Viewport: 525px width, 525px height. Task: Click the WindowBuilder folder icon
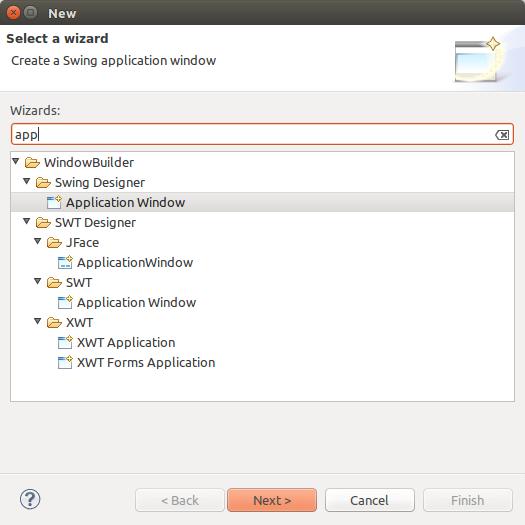pos(32,163)
